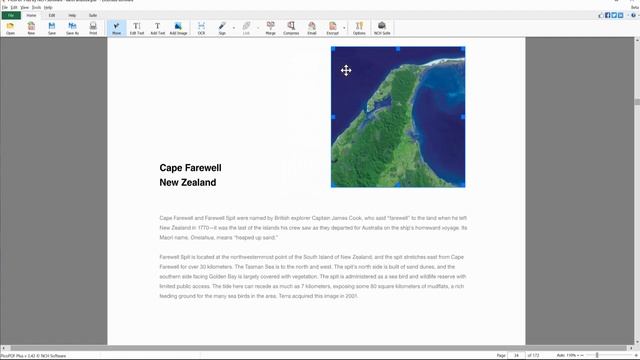The height and width of the screenshot is (360, 640).
Task: Expand the Sign tool dropdown arrow
Action: click(x=234, y=28)
